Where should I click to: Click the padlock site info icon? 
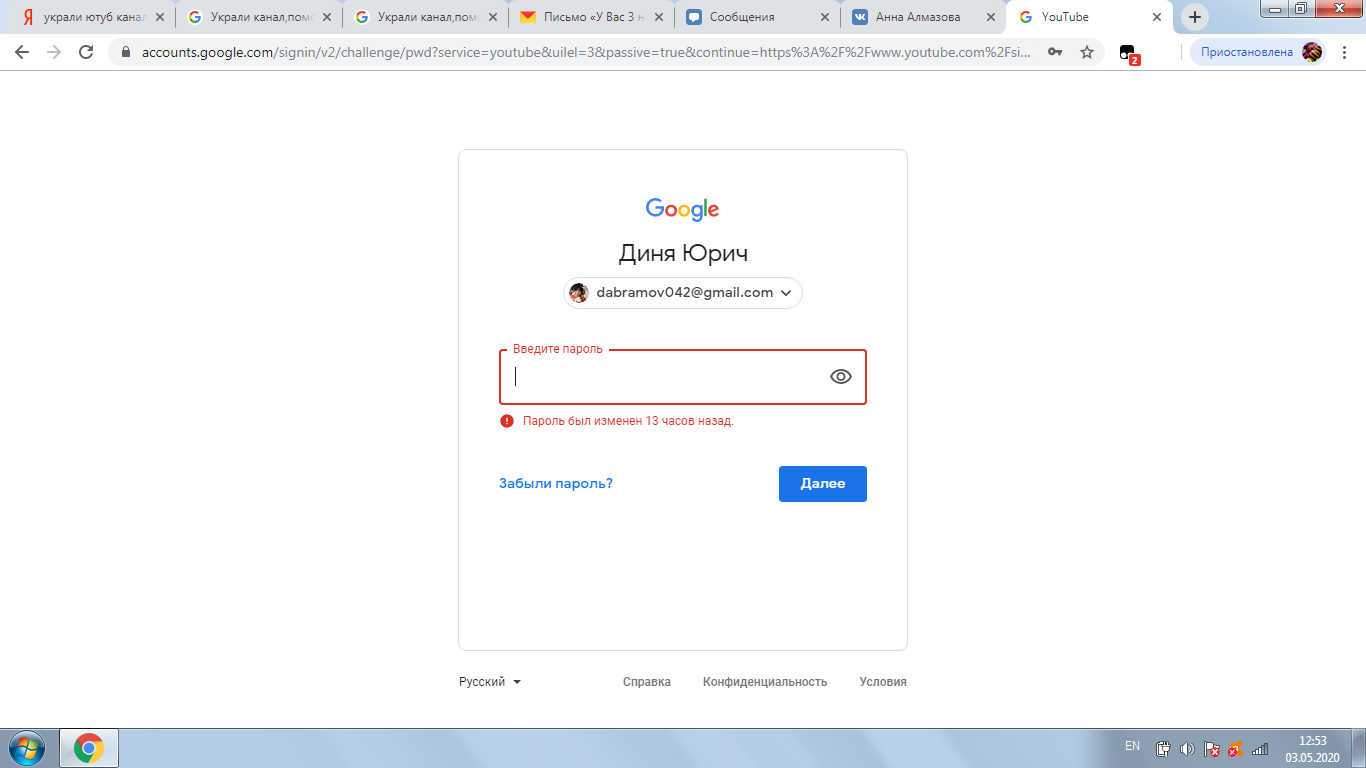126,52
